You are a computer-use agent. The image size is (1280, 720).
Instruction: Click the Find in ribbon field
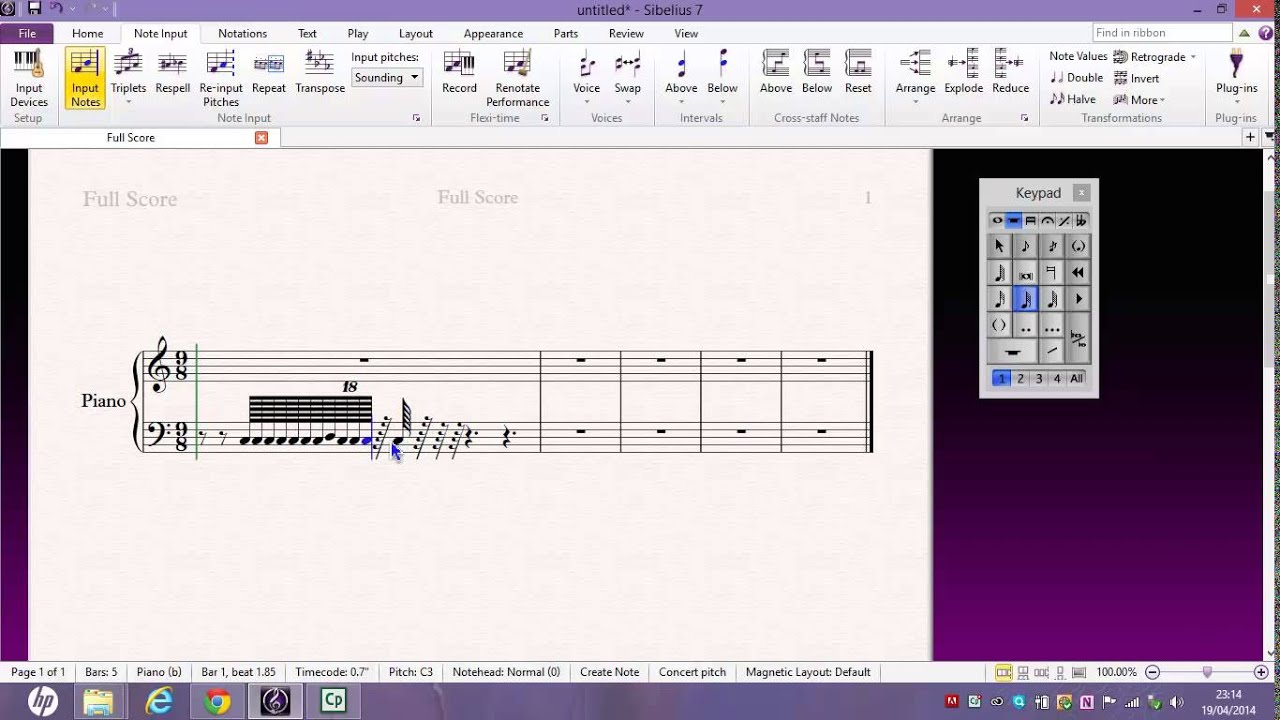[1160, 33]
